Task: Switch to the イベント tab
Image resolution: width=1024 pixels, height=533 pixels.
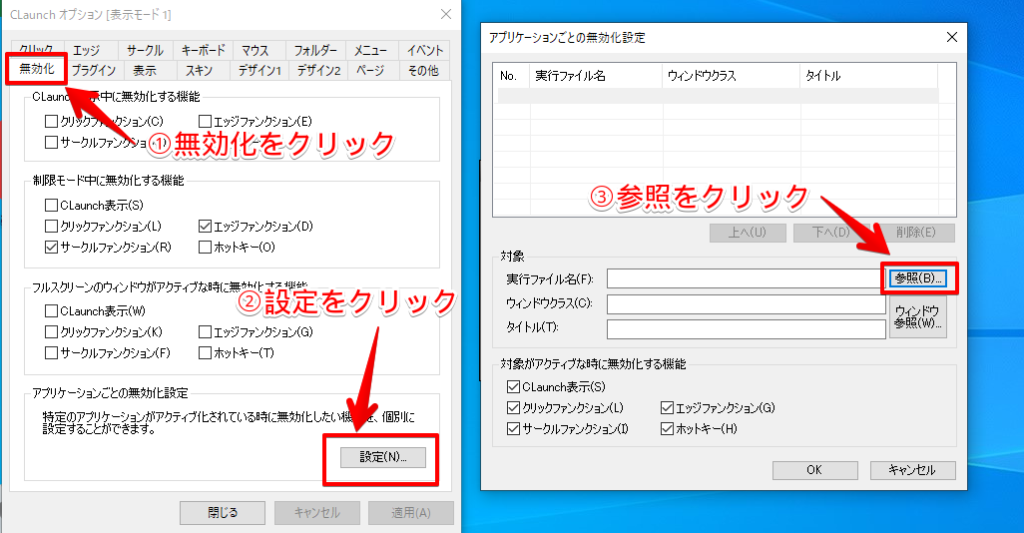Action: [425, 50]
